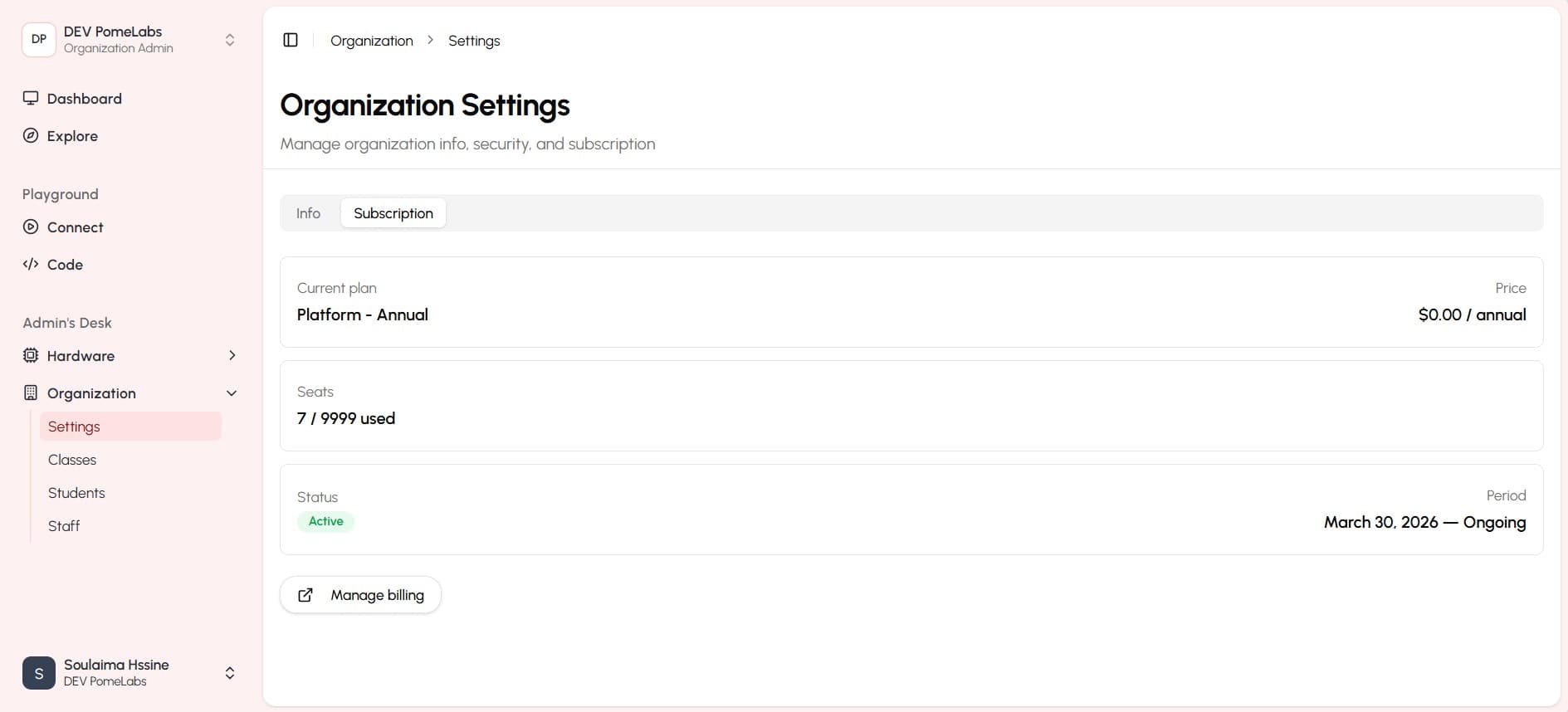Click the external link icon on Manage billing
The image size is (1568, 712).
pyautogui.click(x=305, y=595)
